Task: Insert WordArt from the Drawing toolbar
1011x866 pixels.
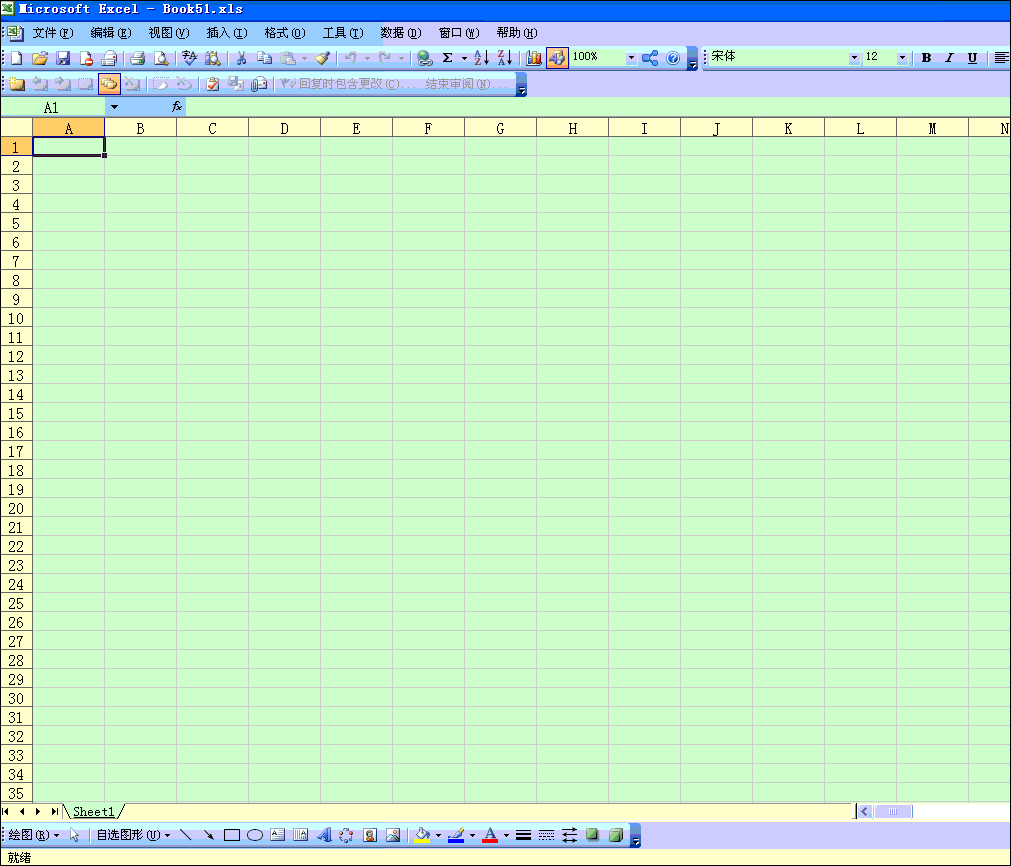Action: (322, 834)
